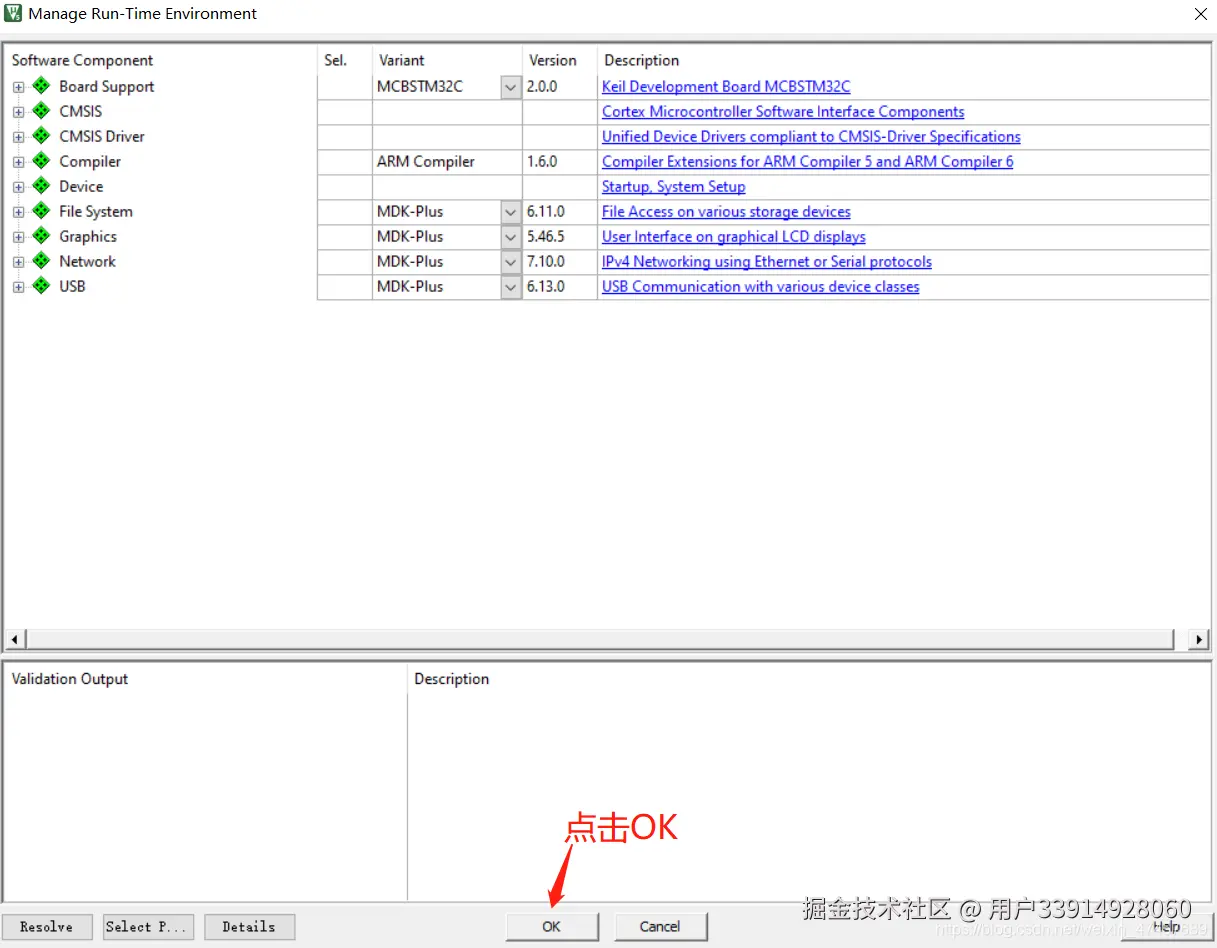
Task: Expand the Board Support tree node
Action: [x=18, y=87]
